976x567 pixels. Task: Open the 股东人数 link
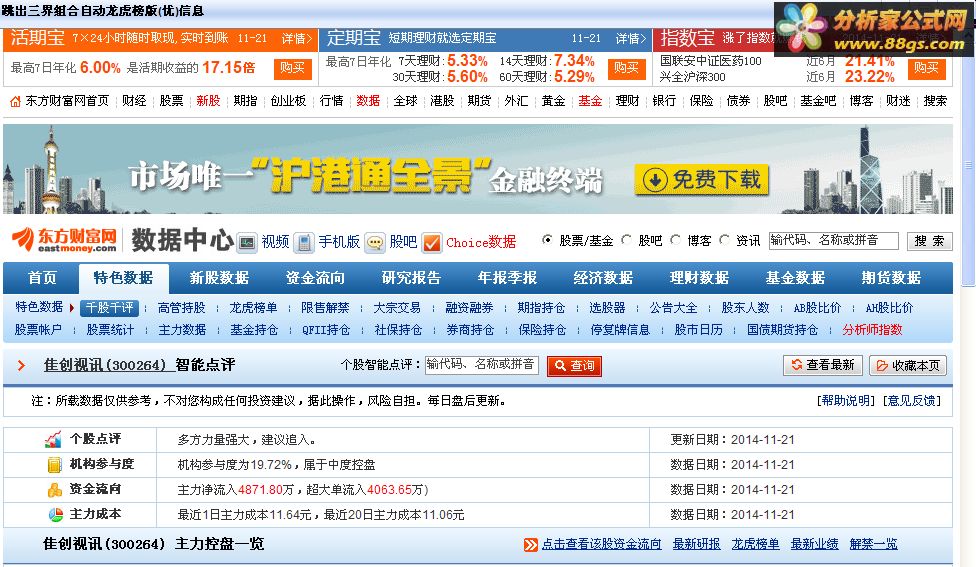click(x=745, y=308)
